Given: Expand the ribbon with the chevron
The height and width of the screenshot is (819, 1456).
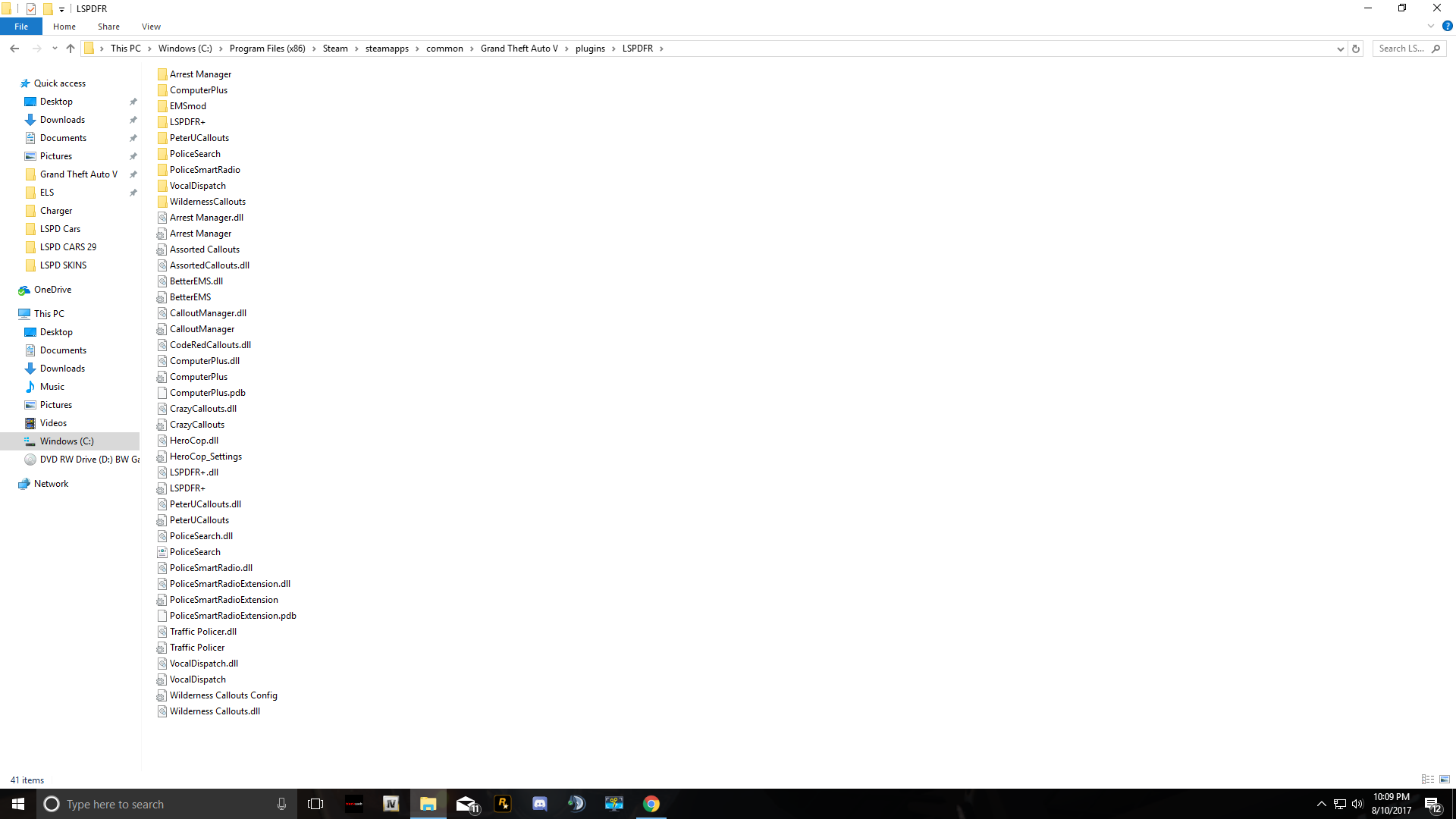Looking at the screenshot, I should (1431, 26).
